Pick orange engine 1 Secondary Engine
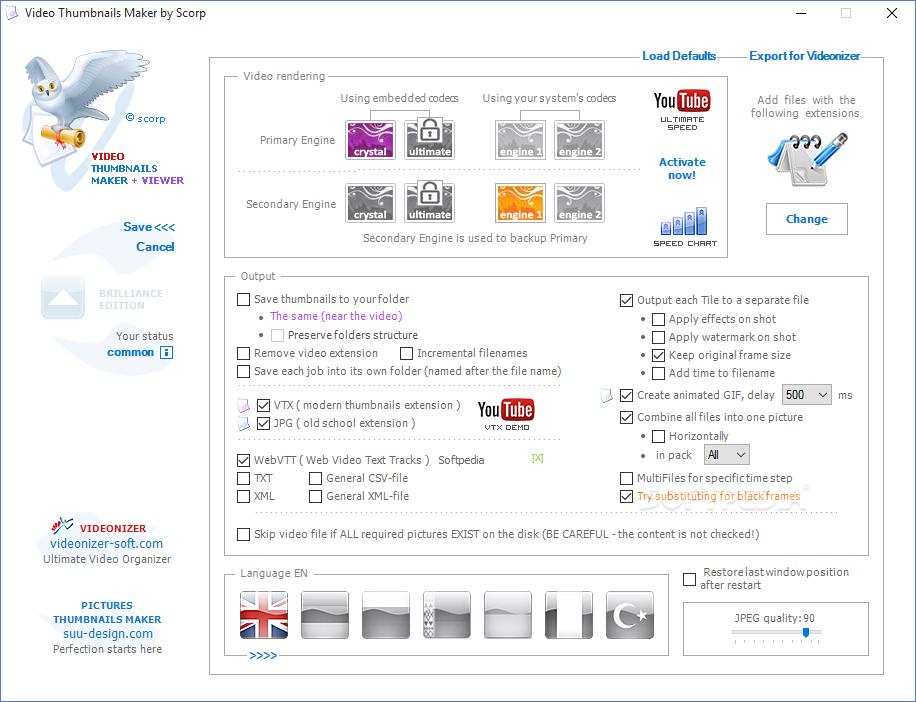 [520, 203]
